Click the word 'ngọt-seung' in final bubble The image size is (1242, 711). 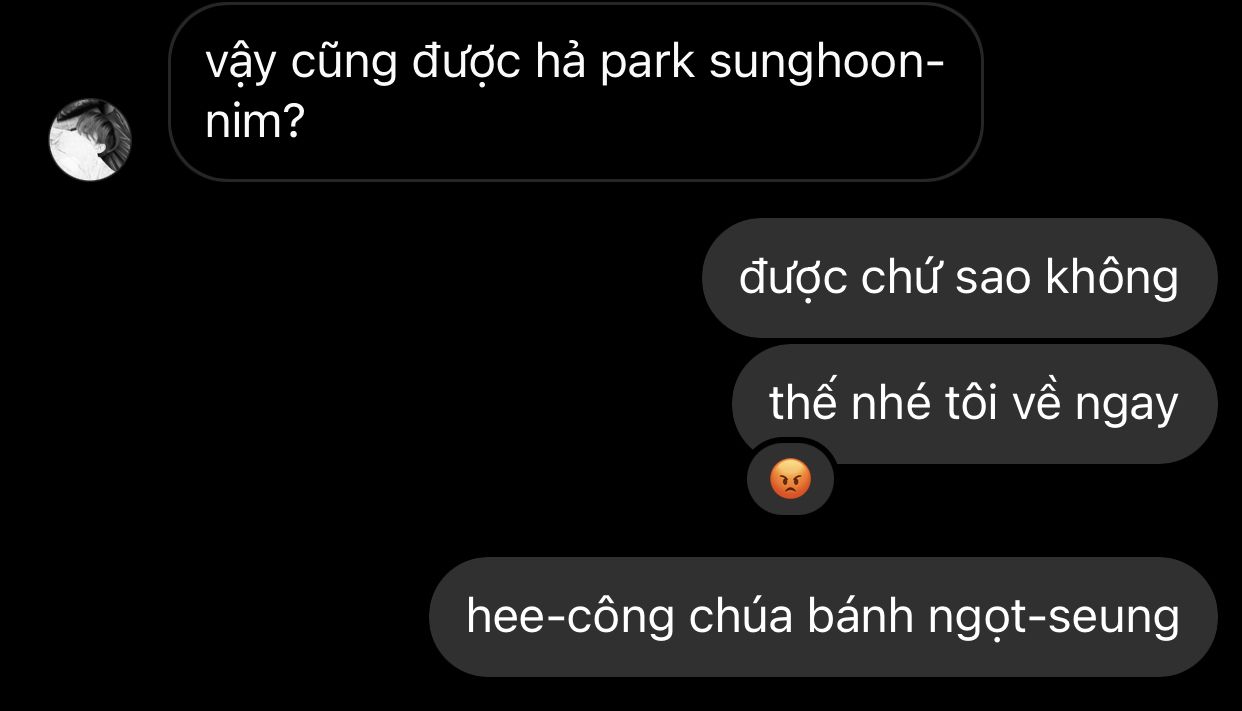click(1054, 618)
